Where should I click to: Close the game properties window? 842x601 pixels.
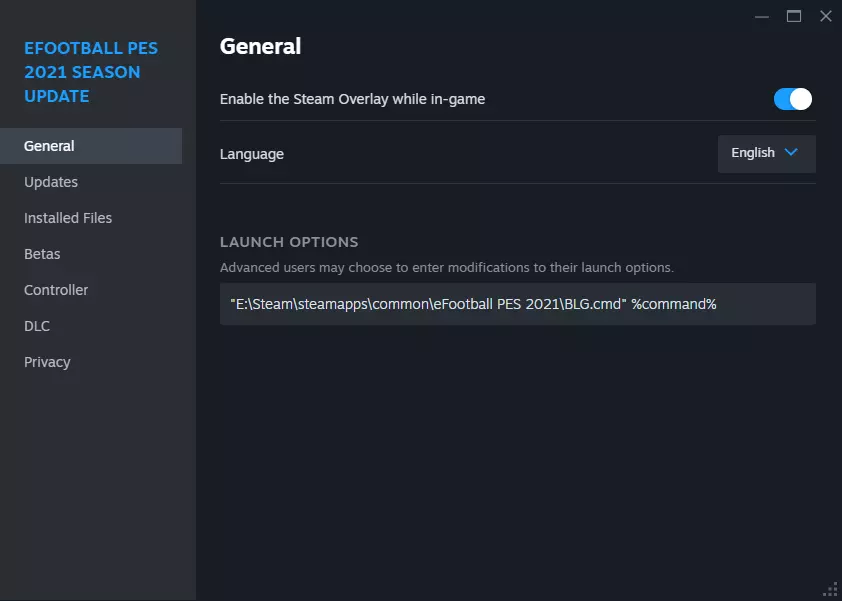[825, 16]
